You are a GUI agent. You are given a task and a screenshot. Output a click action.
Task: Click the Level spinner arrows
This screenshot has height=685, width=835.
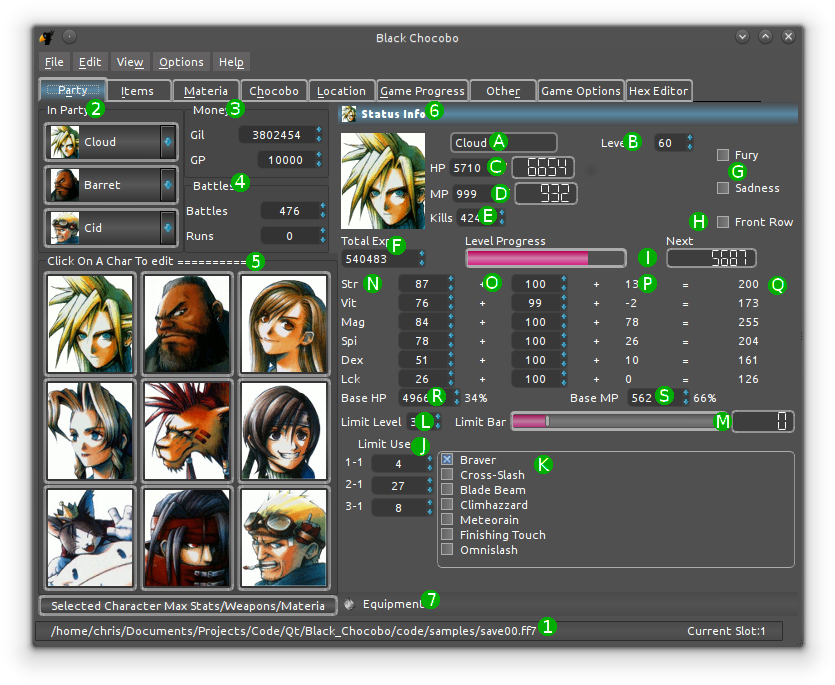[x=690, y=143]
